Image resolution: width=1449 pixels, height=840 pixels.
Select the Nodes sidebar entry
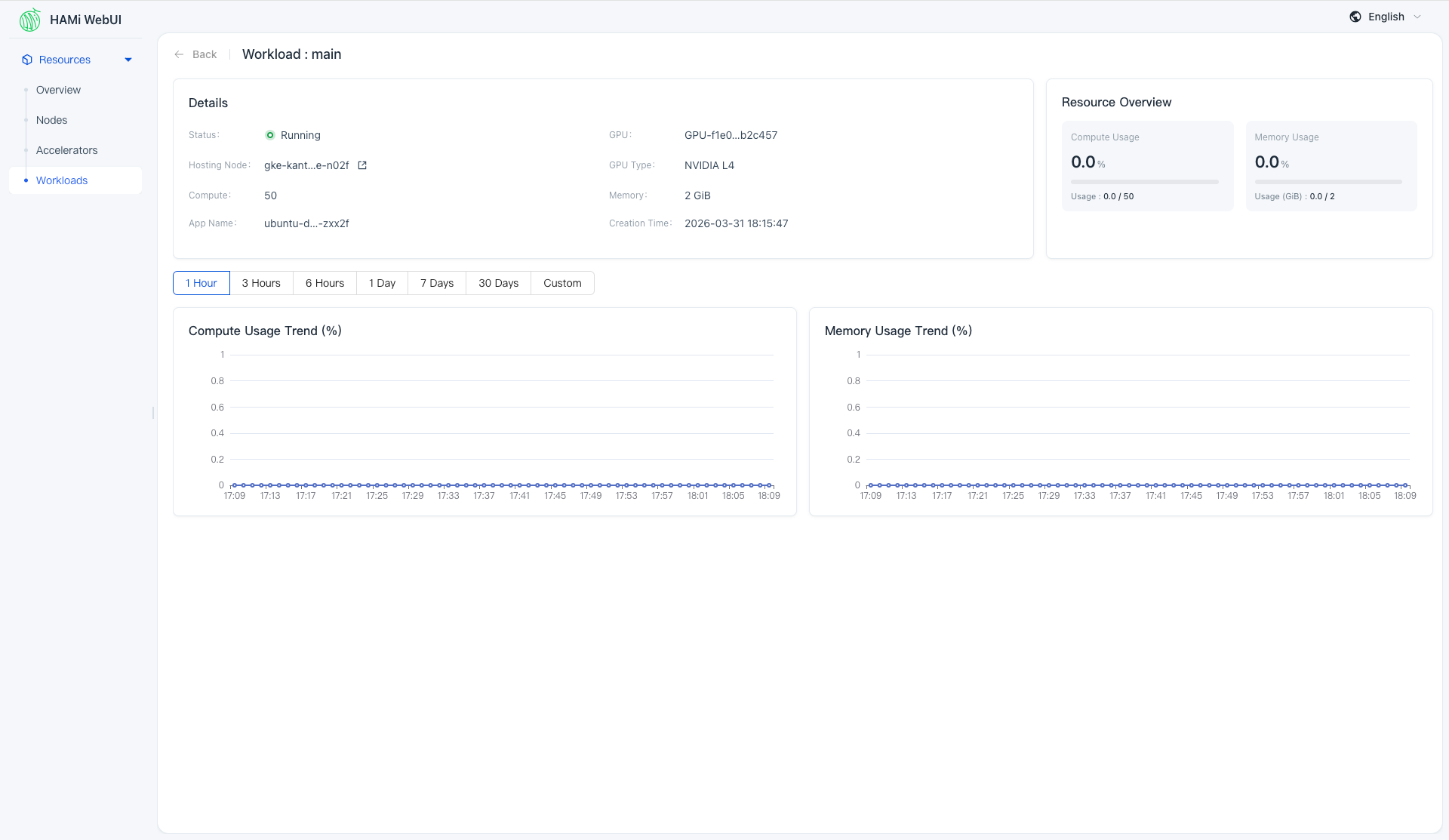tap(51, 119)
